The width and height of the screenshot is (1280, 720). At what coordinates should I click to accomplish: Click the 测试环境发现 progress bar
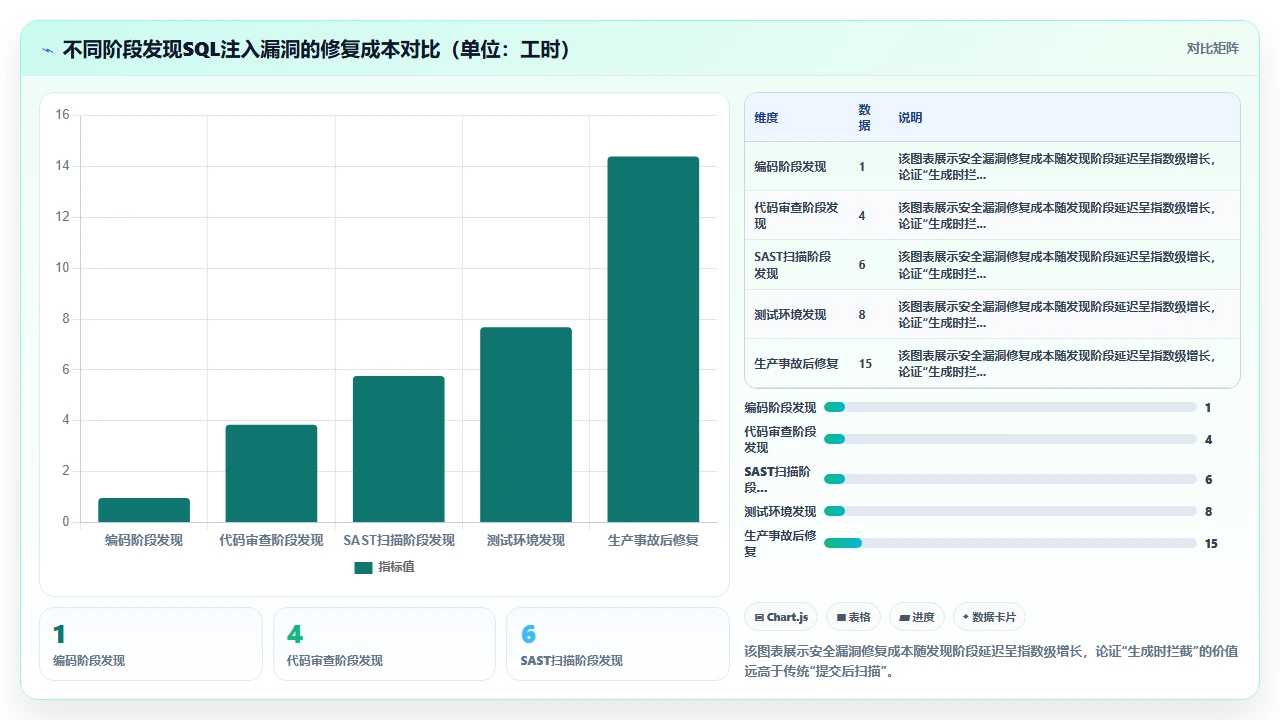(x=1010, y=511)
